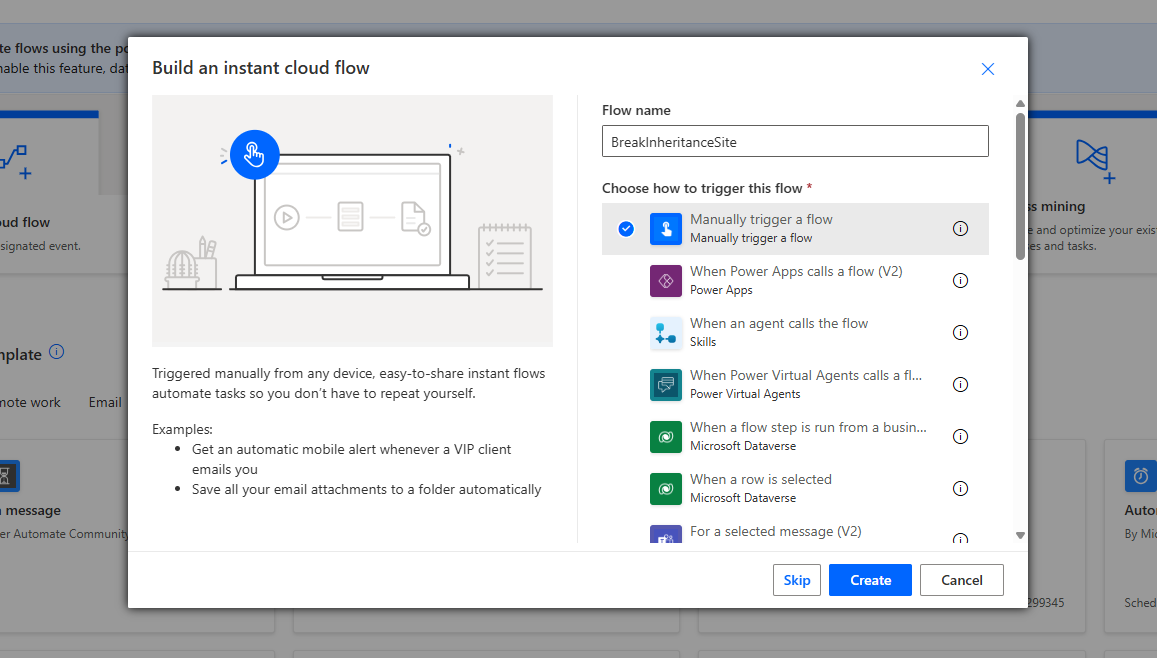Image resolution: width=1157 pixels, height=658 pixels.
Task: Click the Power Apps trigger icon
Action: pos(666,281)
